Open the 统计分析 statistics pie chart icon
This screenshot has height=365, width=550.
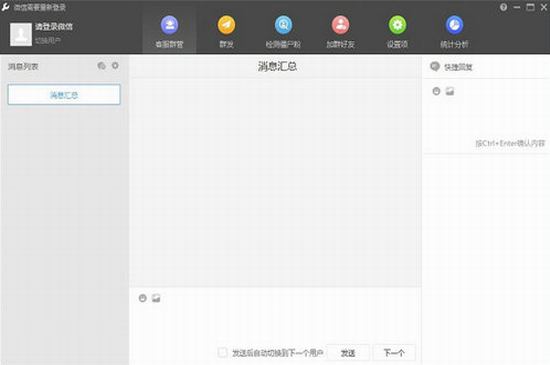point(454,25)
